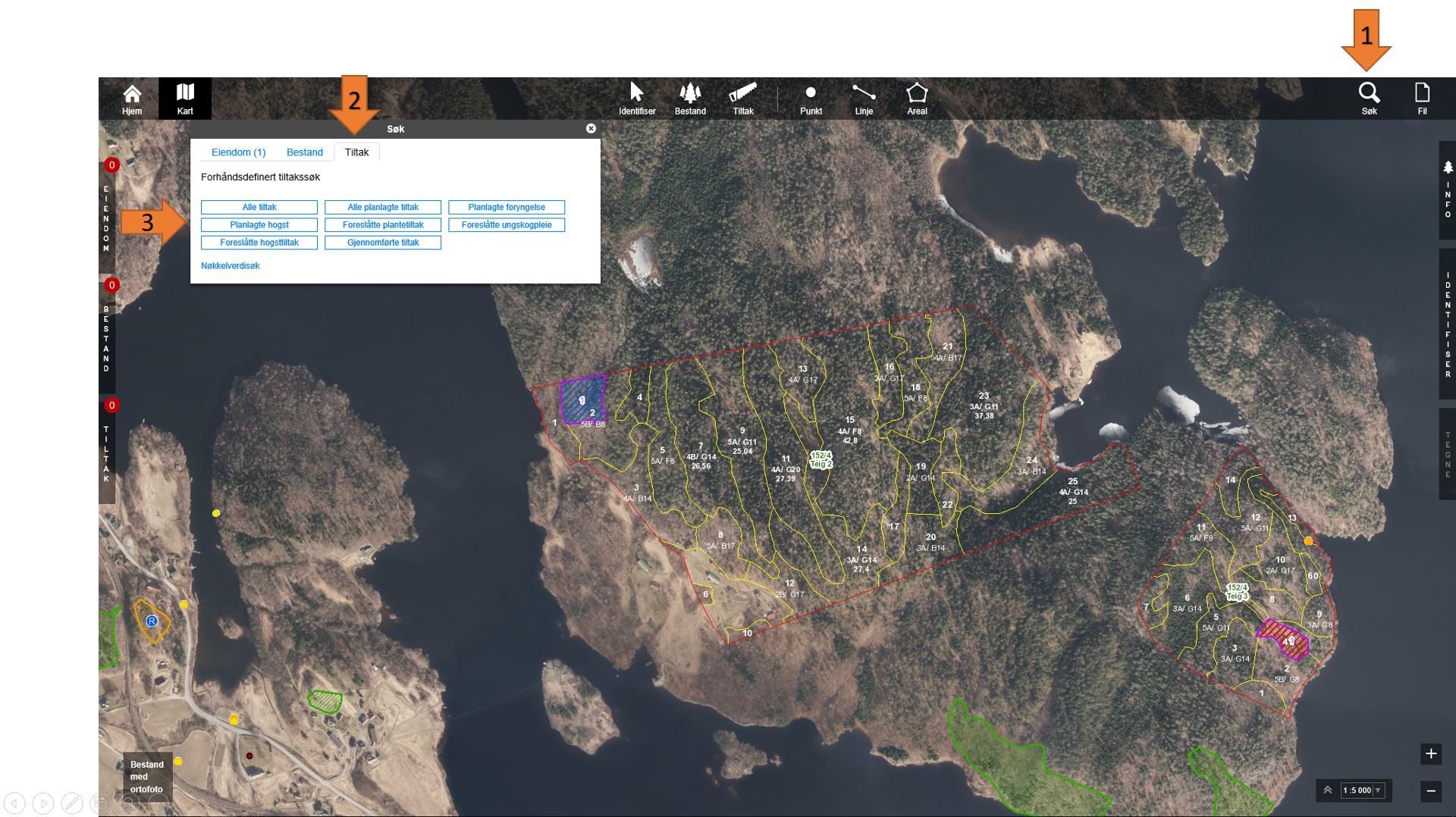Expand the INFO side panel
Viewport: 1456px width, 817px height.
[1447, 189]
